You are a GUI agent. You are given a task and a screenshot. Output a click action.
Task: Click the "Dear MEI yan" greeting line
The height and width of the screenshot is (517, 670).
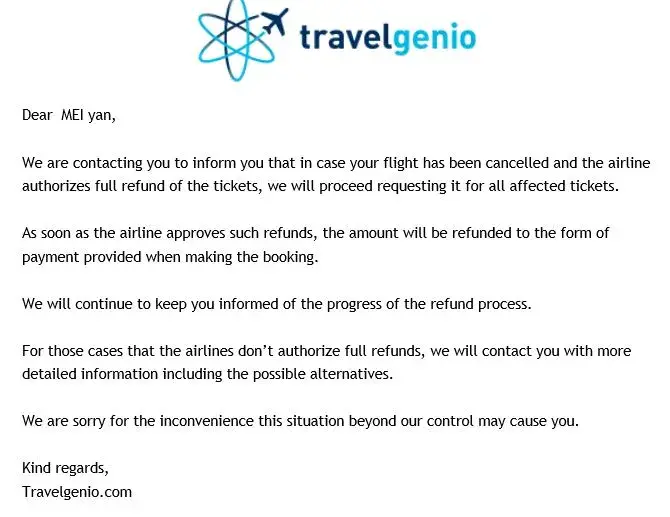[x=69, y=115]
